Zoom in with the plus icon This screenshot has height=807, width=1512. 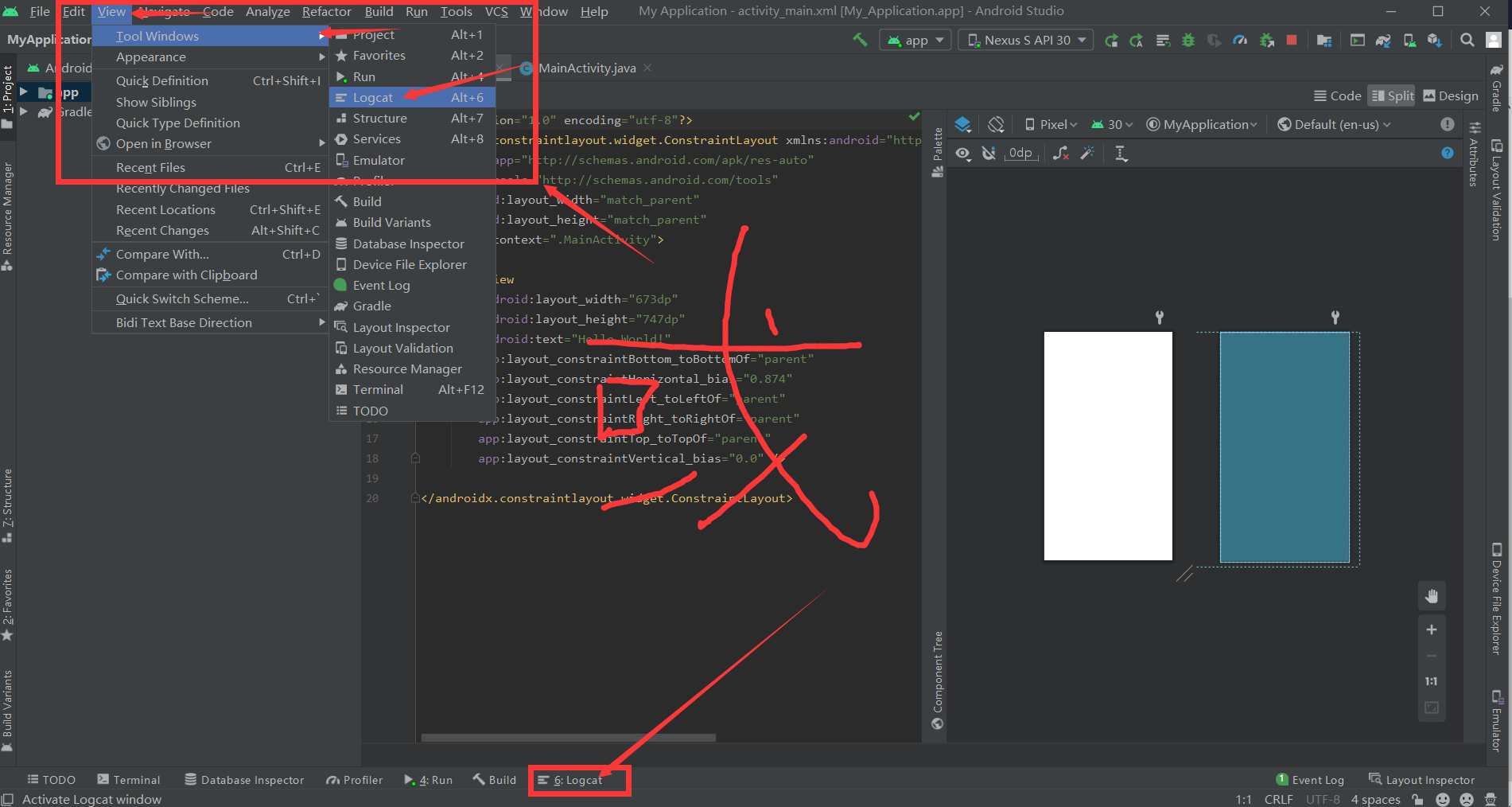pyautogui.click(x=1432, y=630)
